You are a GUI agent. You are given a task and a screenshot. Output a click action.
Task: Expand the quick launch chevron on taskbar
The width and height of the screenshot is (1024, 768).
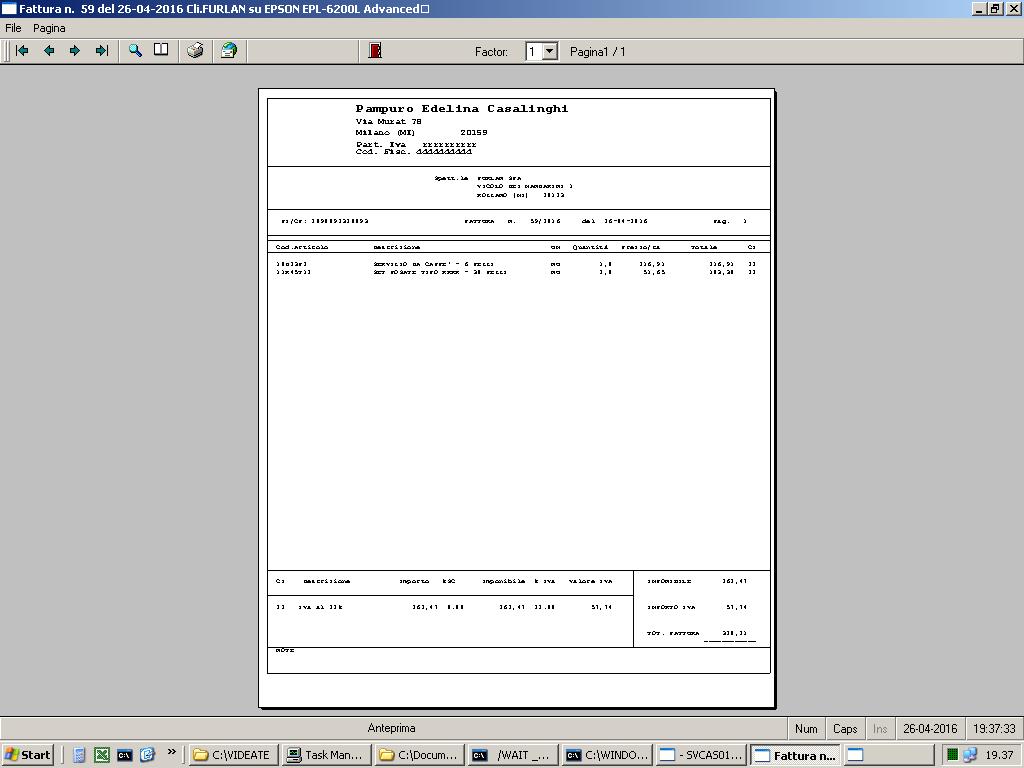point(172,753)
